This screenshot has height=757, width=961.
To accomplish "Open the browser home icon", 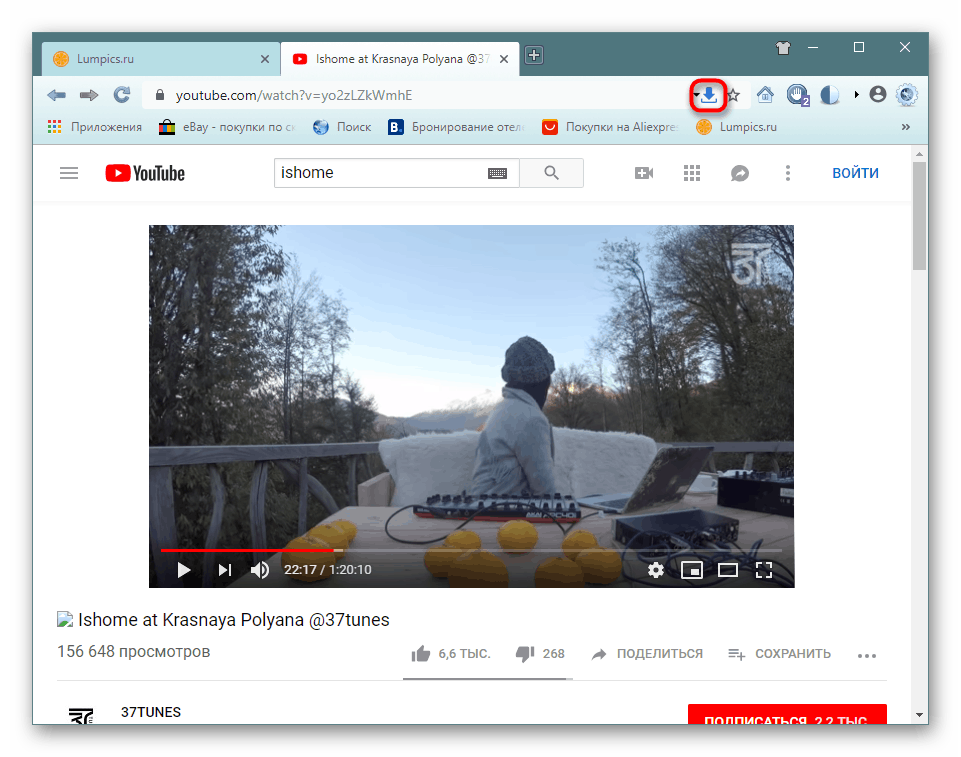I will [765, 95].
